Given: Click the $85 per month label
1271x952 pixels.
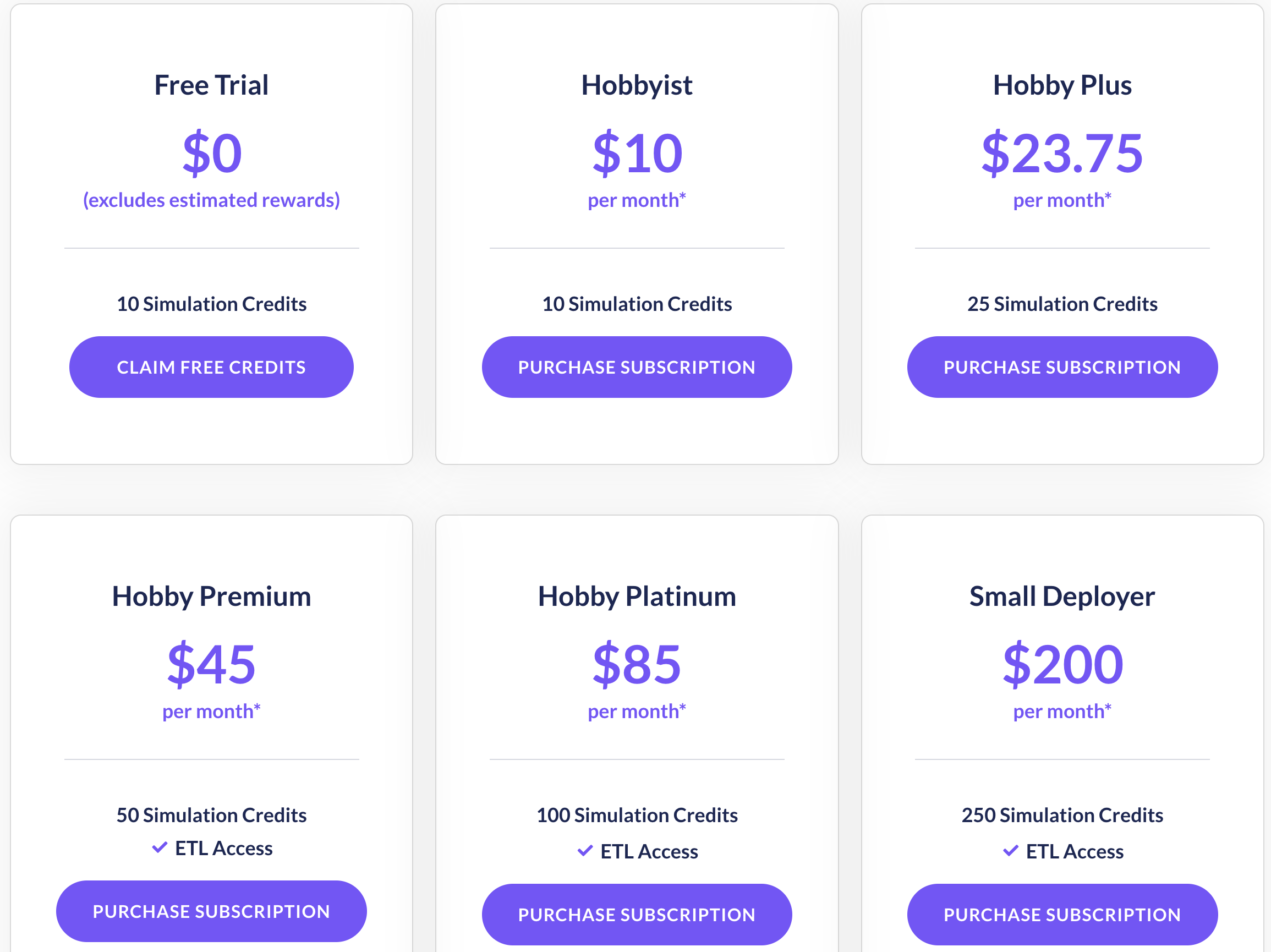Looking at the screenshot, I should pyautogui.click(x=637, y=712).
